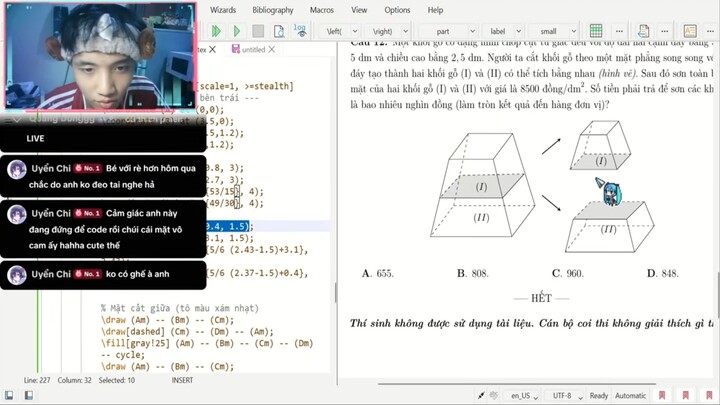
Task: Click the figure label (I) in the large frustum
Action: [x=481, y=187]
